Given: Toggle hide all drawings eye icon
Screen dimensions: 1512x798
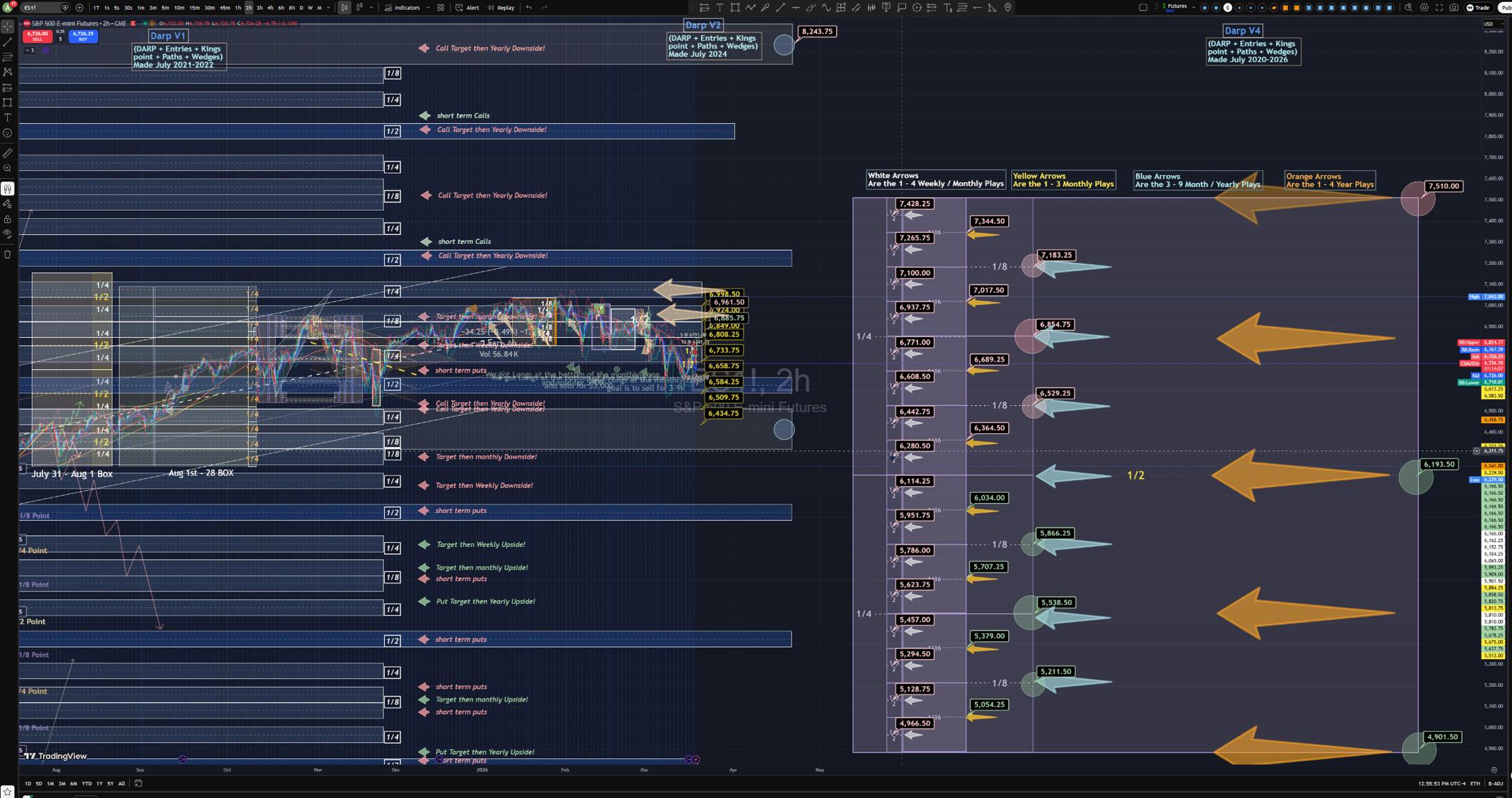Looking at the screenshot, I should [x=8, y=234].
